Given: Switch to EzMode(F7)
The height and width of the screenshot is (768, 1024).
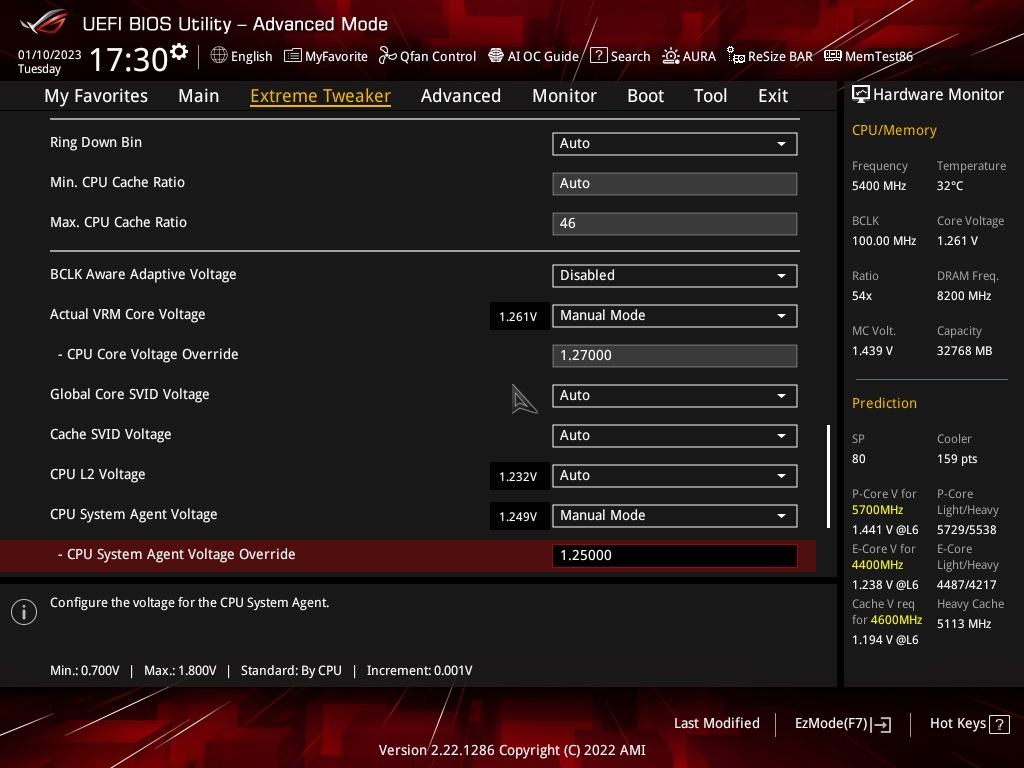Looking at the screenshot, I should 842,724.
